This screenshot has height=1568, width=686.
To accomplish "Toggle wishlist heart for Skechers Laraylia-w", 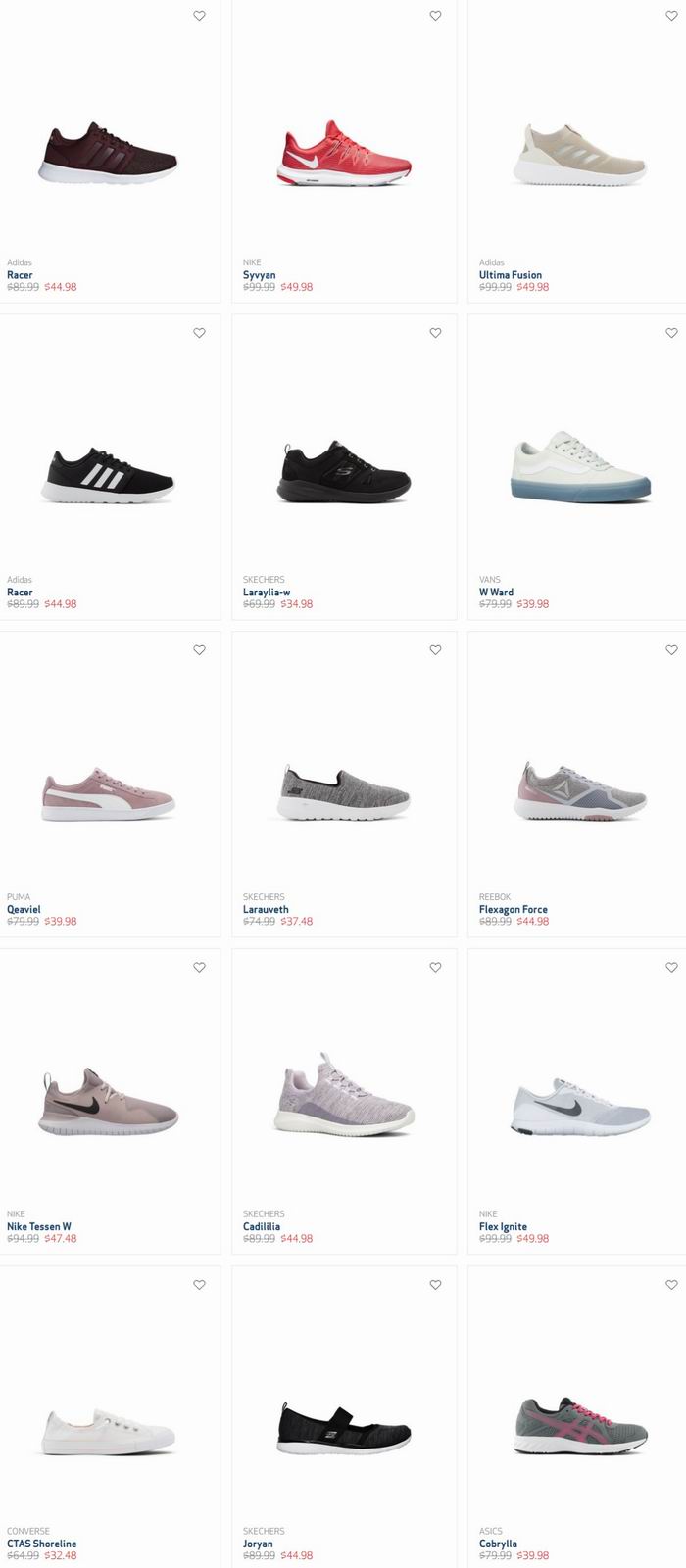I will 436,333.
